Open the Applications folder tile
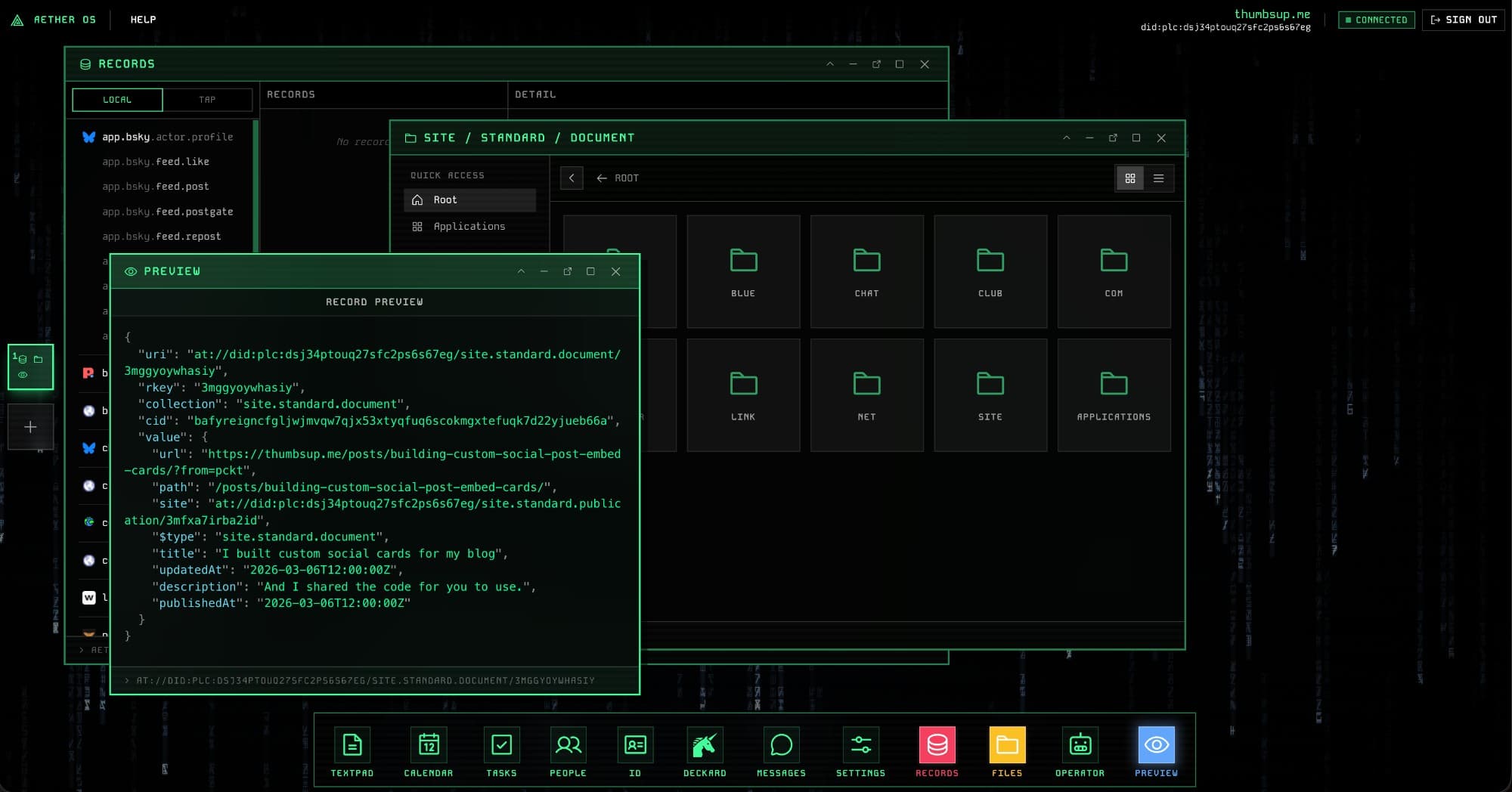Viewport: 1512px width, 792px height. 1114,394
